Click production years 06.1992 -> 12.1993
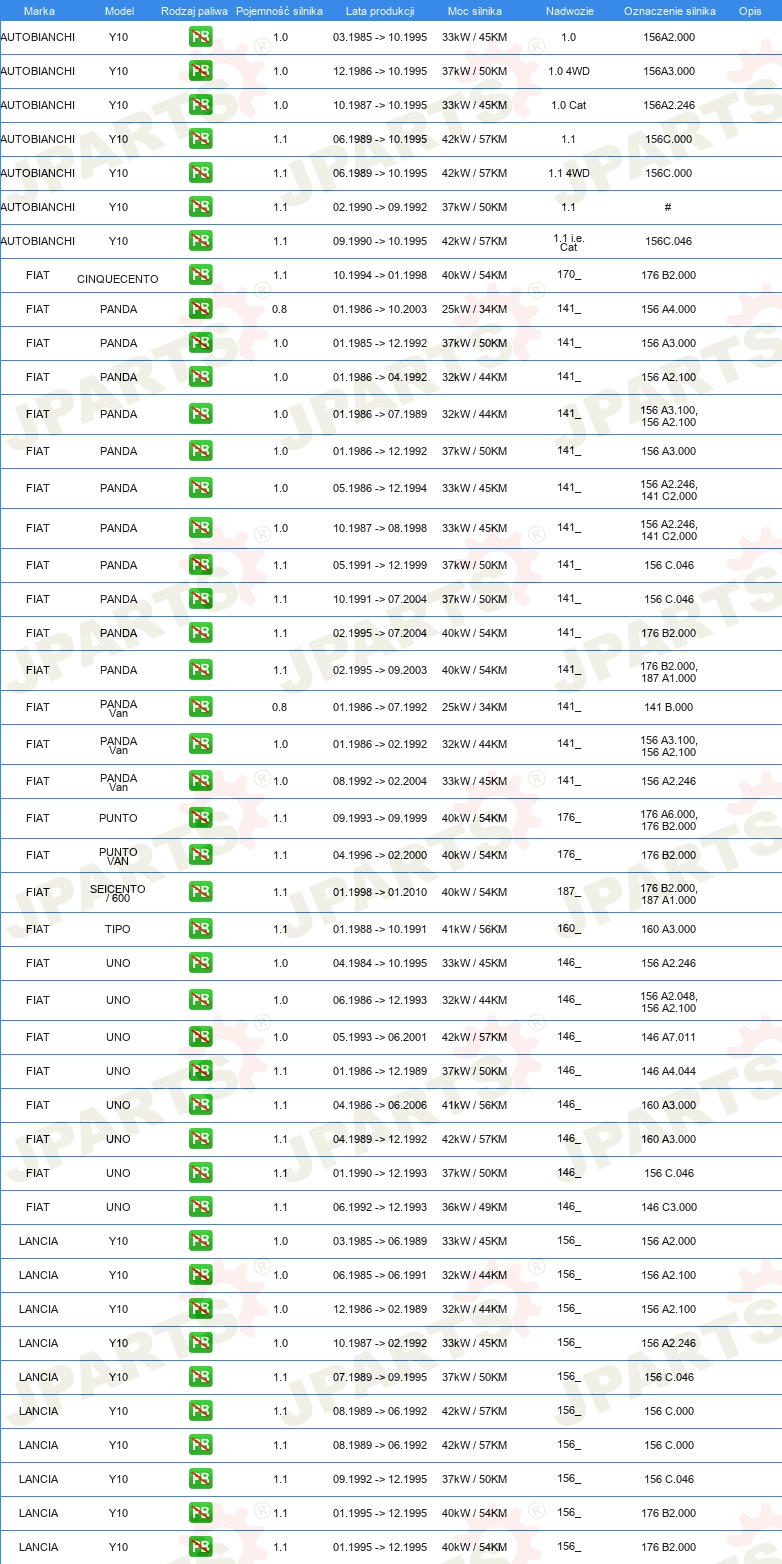This screenshot has height=1564, width=782. tap(380, 1207)
